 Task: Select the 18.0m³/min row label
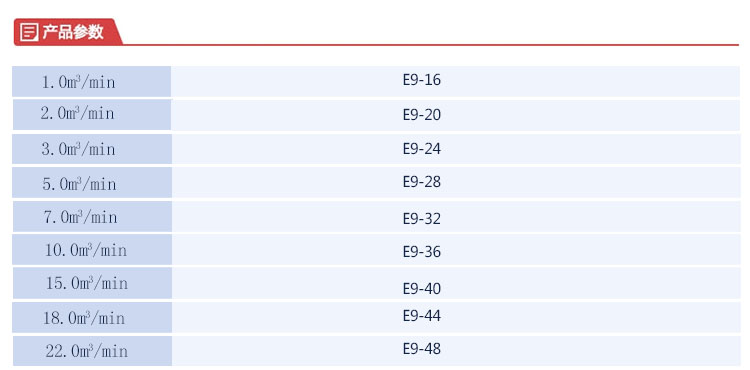pos(91,317)
